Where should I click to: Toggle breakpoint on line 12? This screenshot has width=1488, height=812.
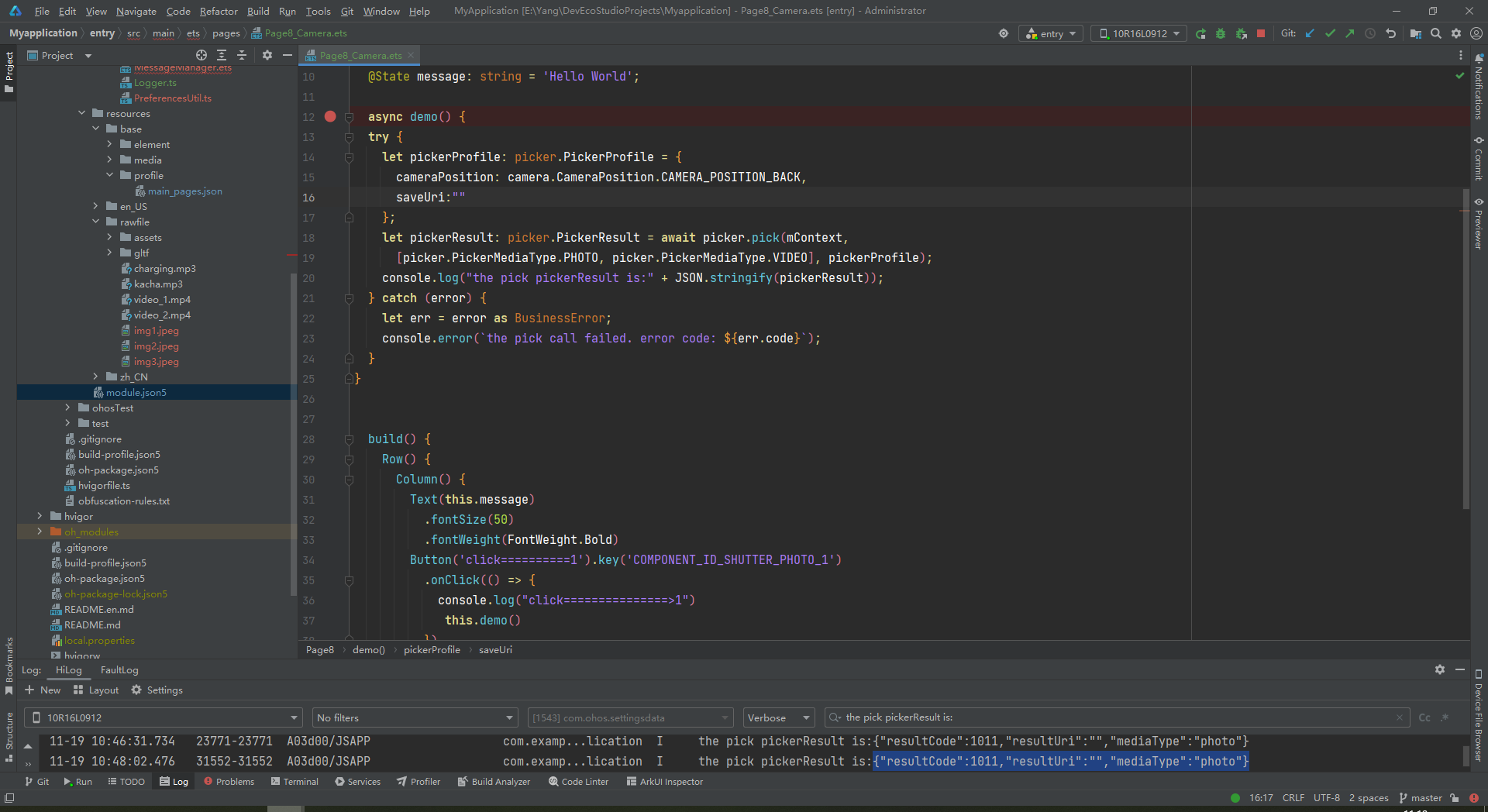coord(330,116)
